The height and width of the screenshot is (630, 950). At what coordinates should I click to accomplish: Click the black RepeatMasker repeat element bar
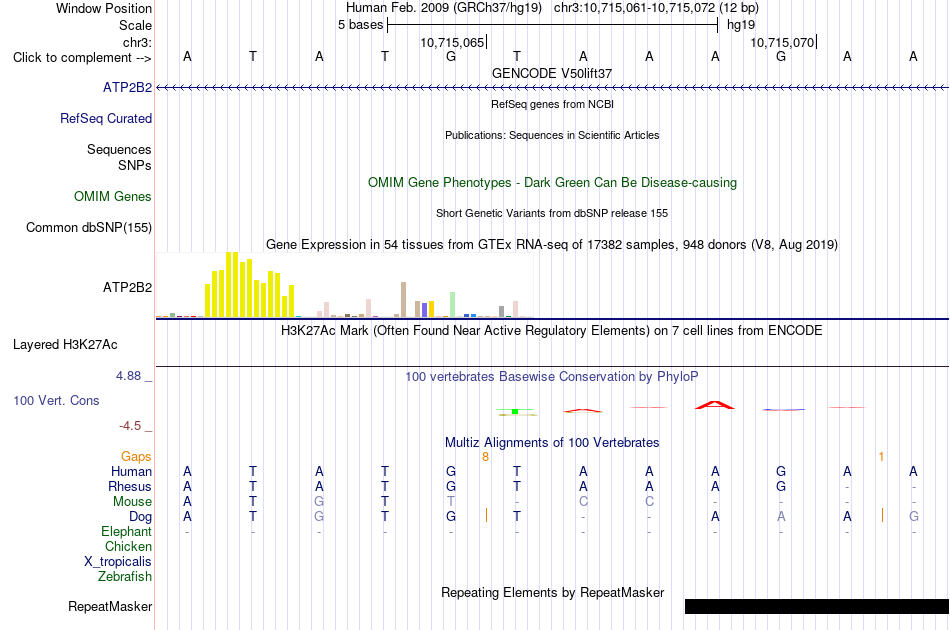(817, 606)
